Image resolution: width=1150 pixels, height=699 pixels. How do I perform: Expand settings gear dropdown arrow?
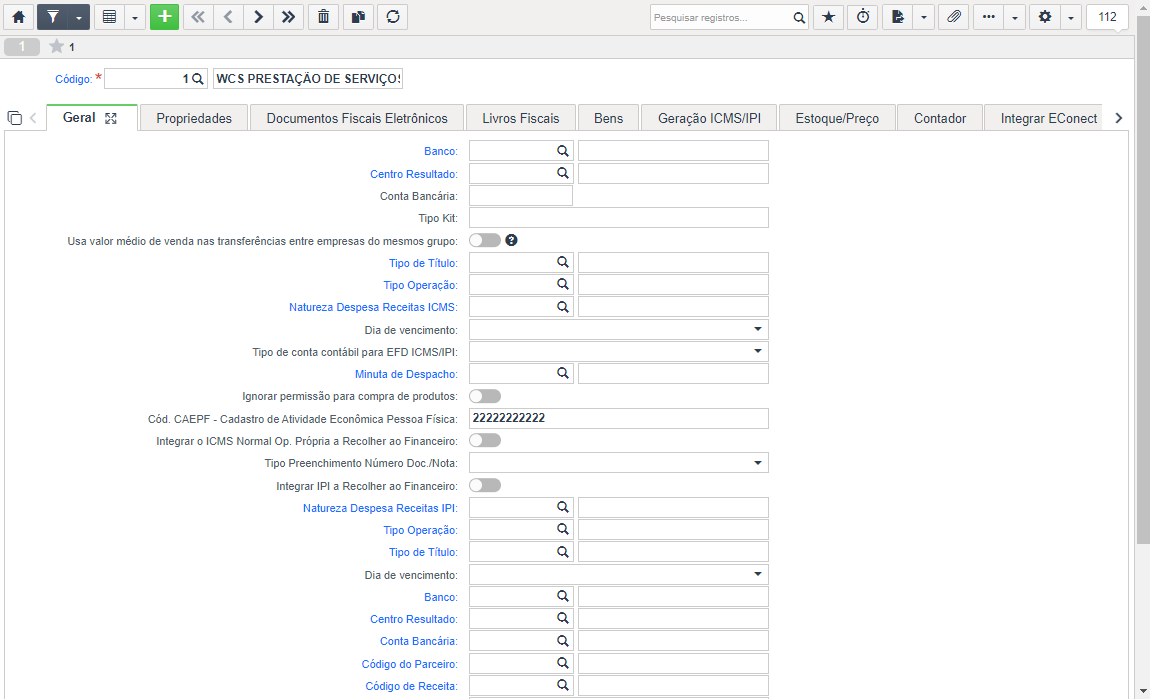pos(1071,17)
